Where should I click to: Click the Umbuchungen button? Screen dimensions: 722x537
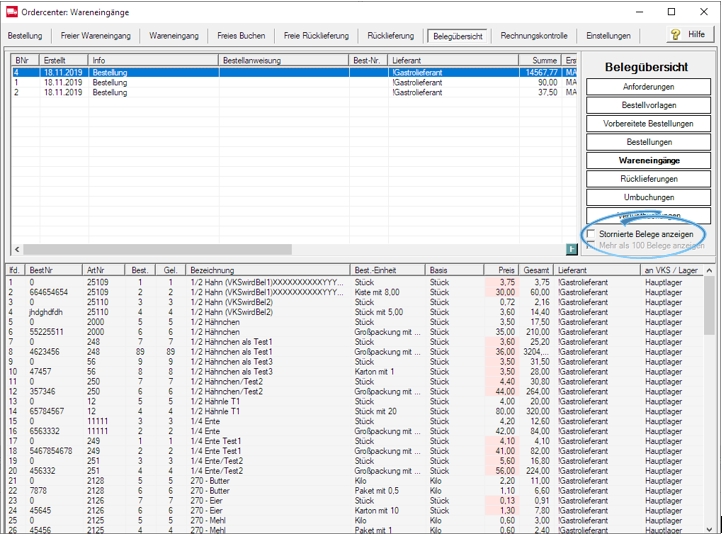point(648,197)
